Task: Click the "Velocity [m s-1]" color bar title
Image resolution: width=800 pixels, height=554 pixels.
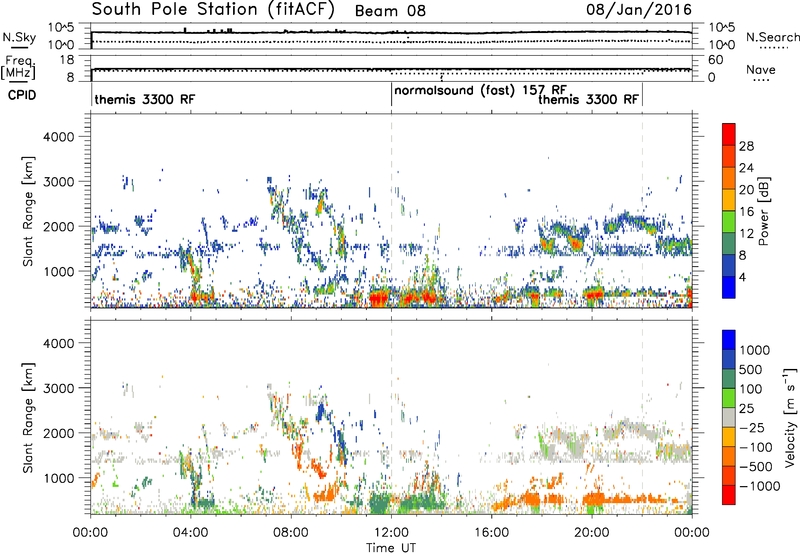Action: point(790,417)
